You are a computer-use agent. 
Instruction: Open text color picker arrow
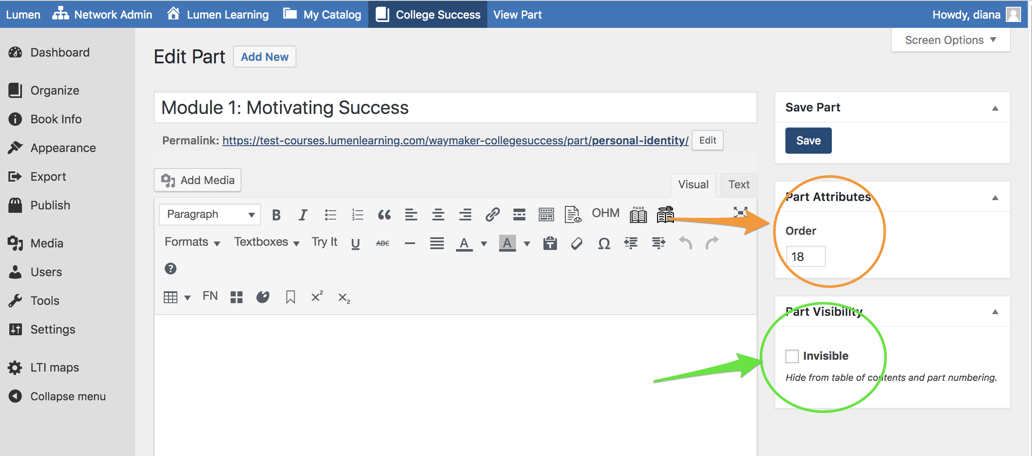point(484,244)
